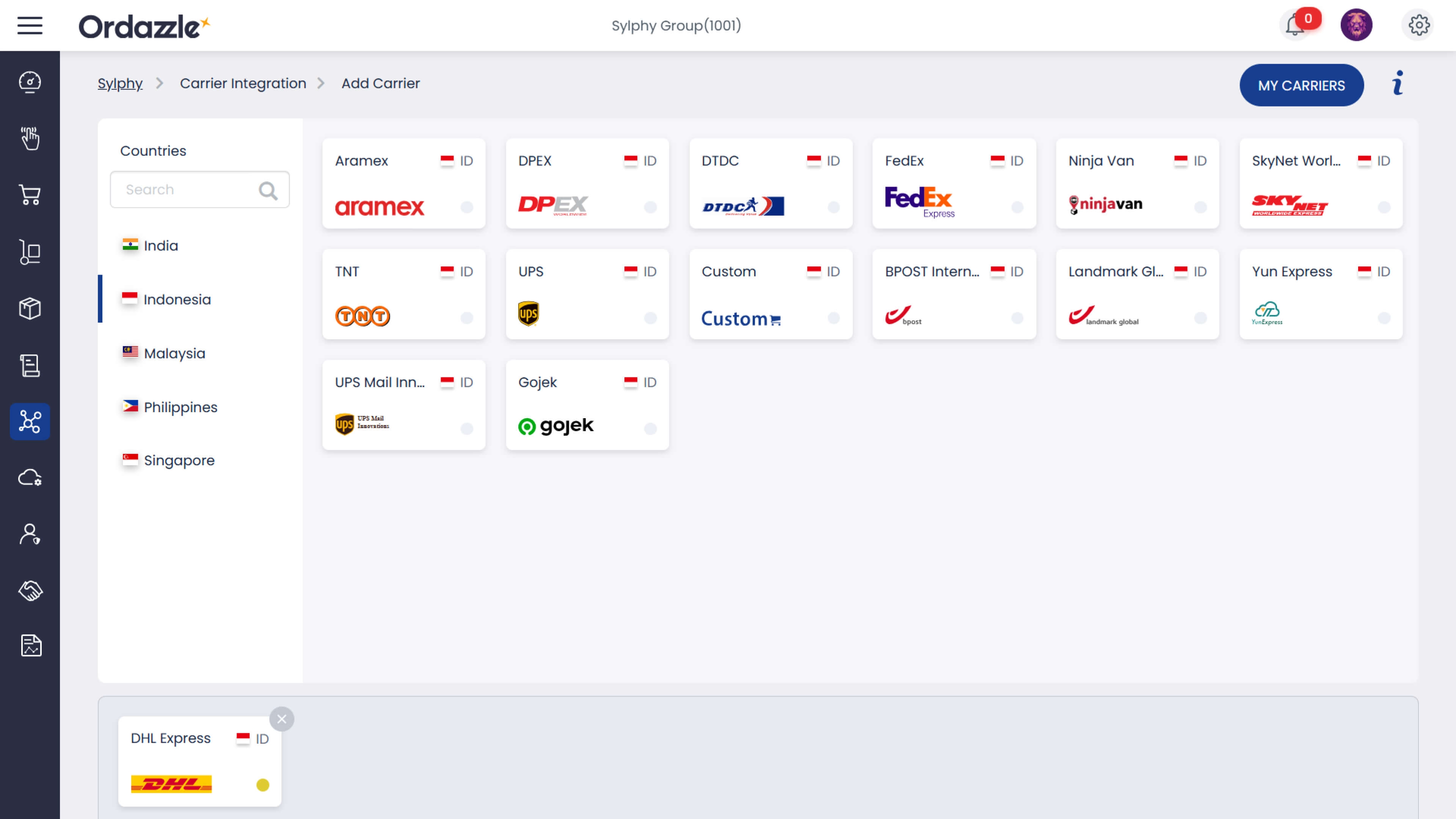The height and width of the screenshot is (819, 1456).
Task: Open the orders section via the shopping cart icon
Action: [x=30, y=195]
